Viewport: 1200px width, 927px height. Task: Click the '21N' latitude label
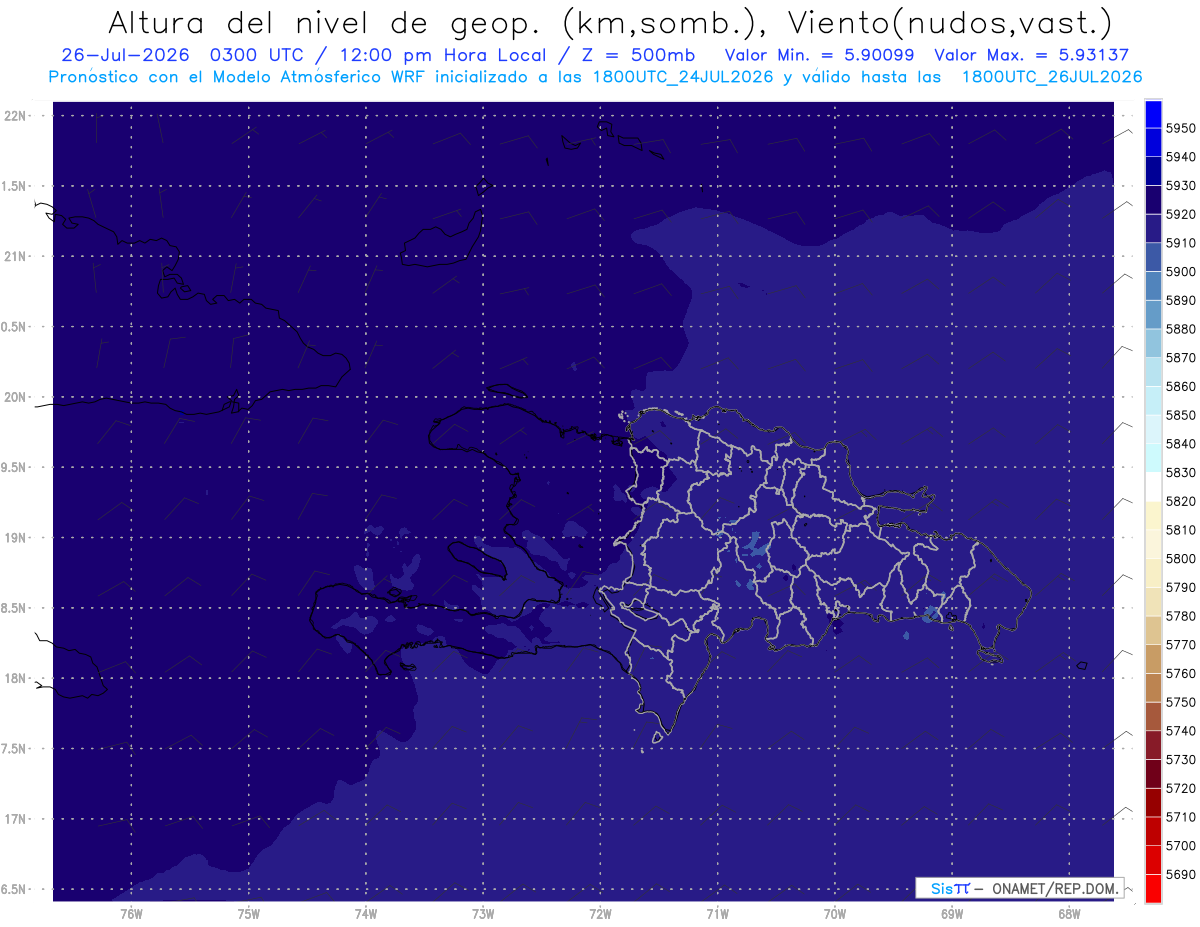16,257
